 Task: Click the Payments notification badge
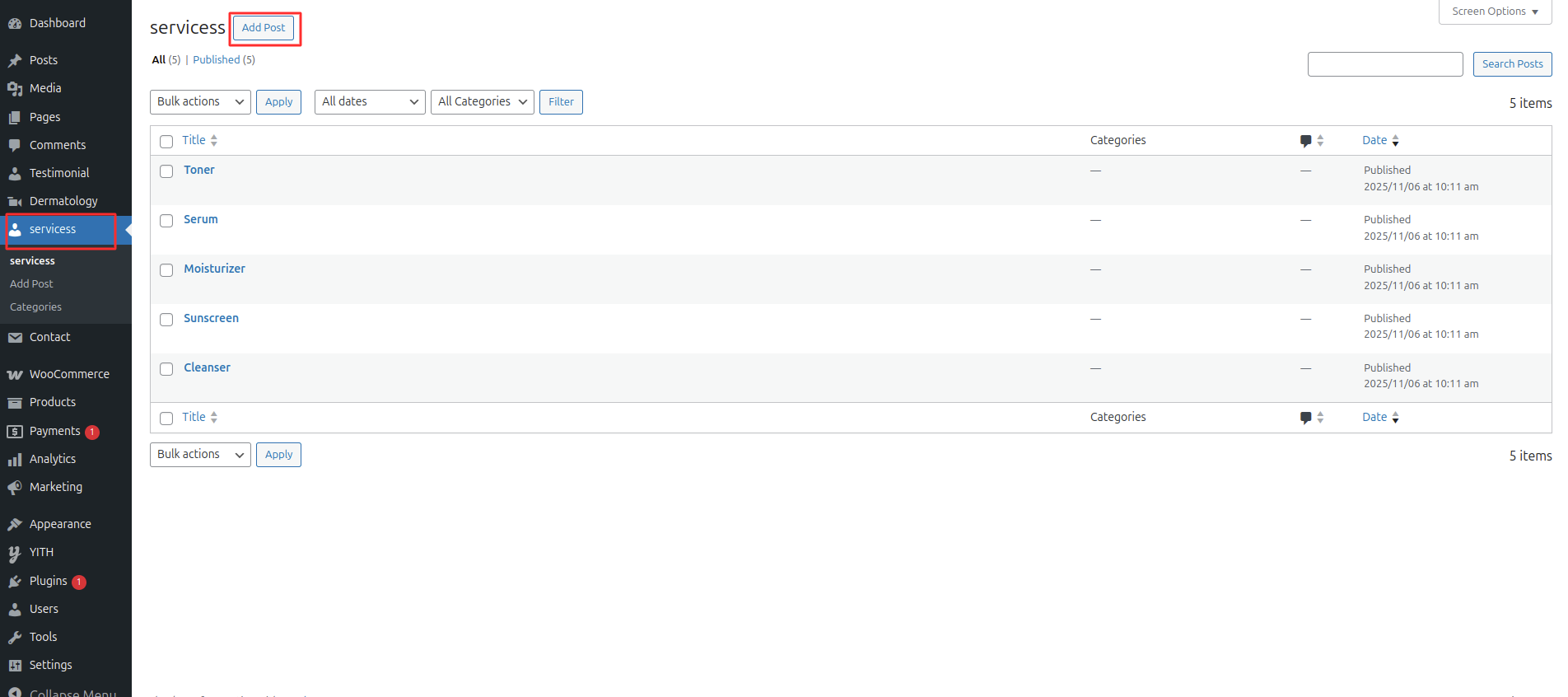92,433
